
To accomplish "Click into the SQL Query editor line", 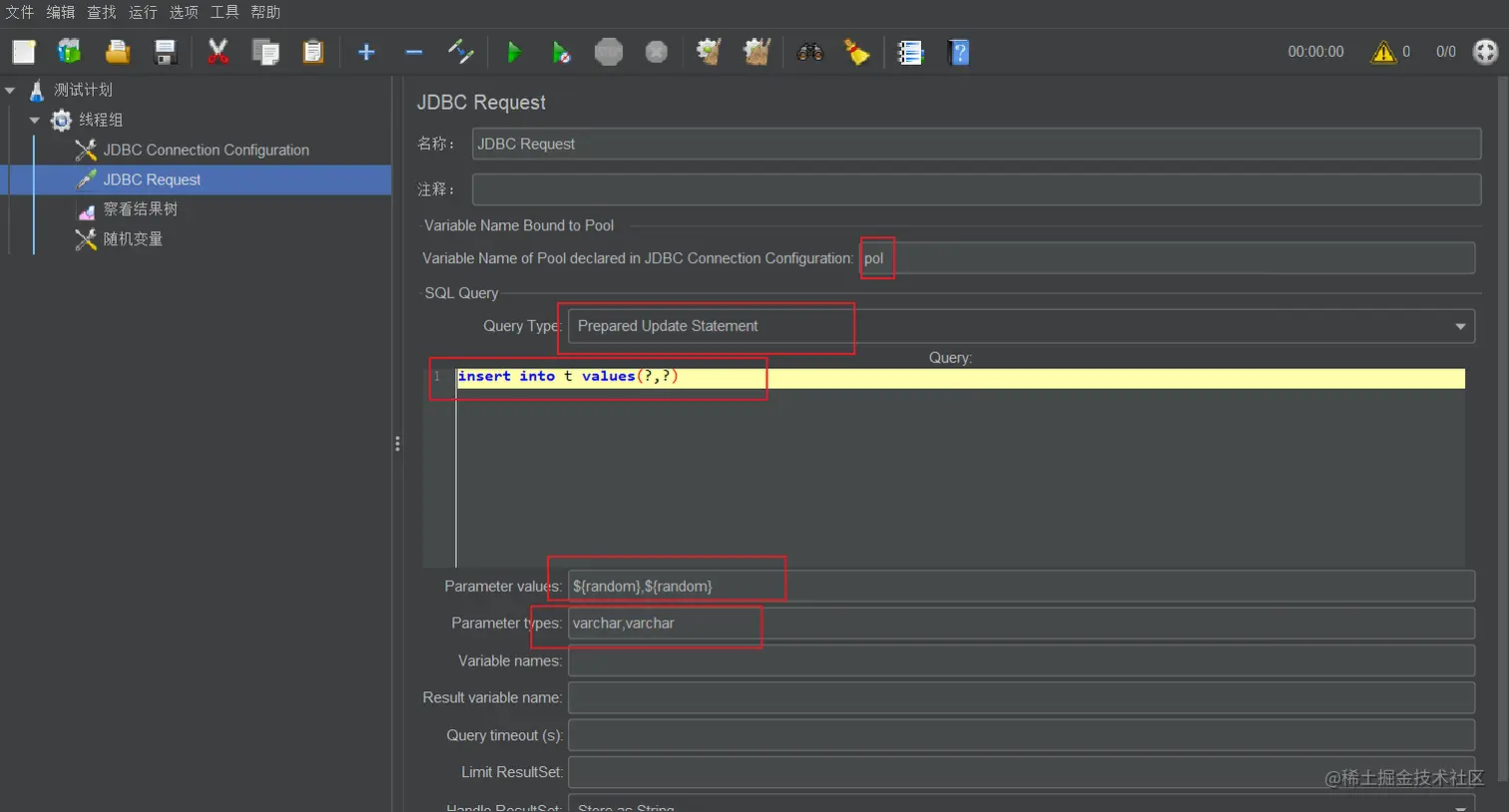I will (960, 377).
